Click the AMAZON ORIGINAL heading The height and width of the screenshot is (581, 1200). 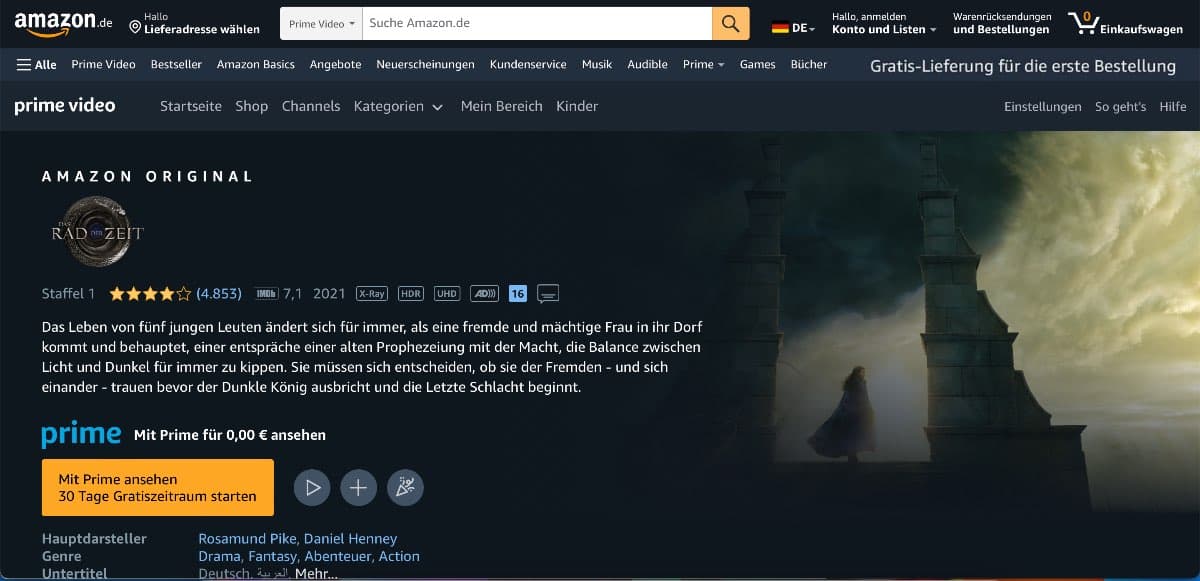pos(147,176)
